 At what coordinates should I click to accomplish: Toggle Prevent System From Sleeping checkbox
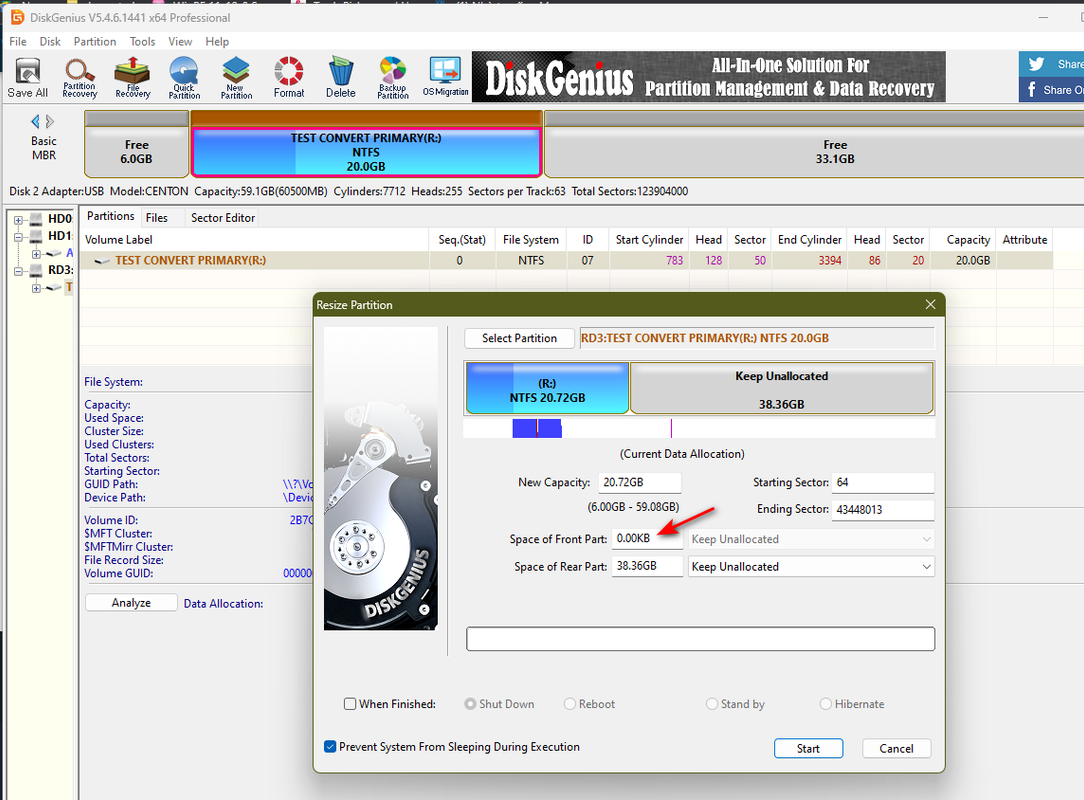tap(330, 747)
